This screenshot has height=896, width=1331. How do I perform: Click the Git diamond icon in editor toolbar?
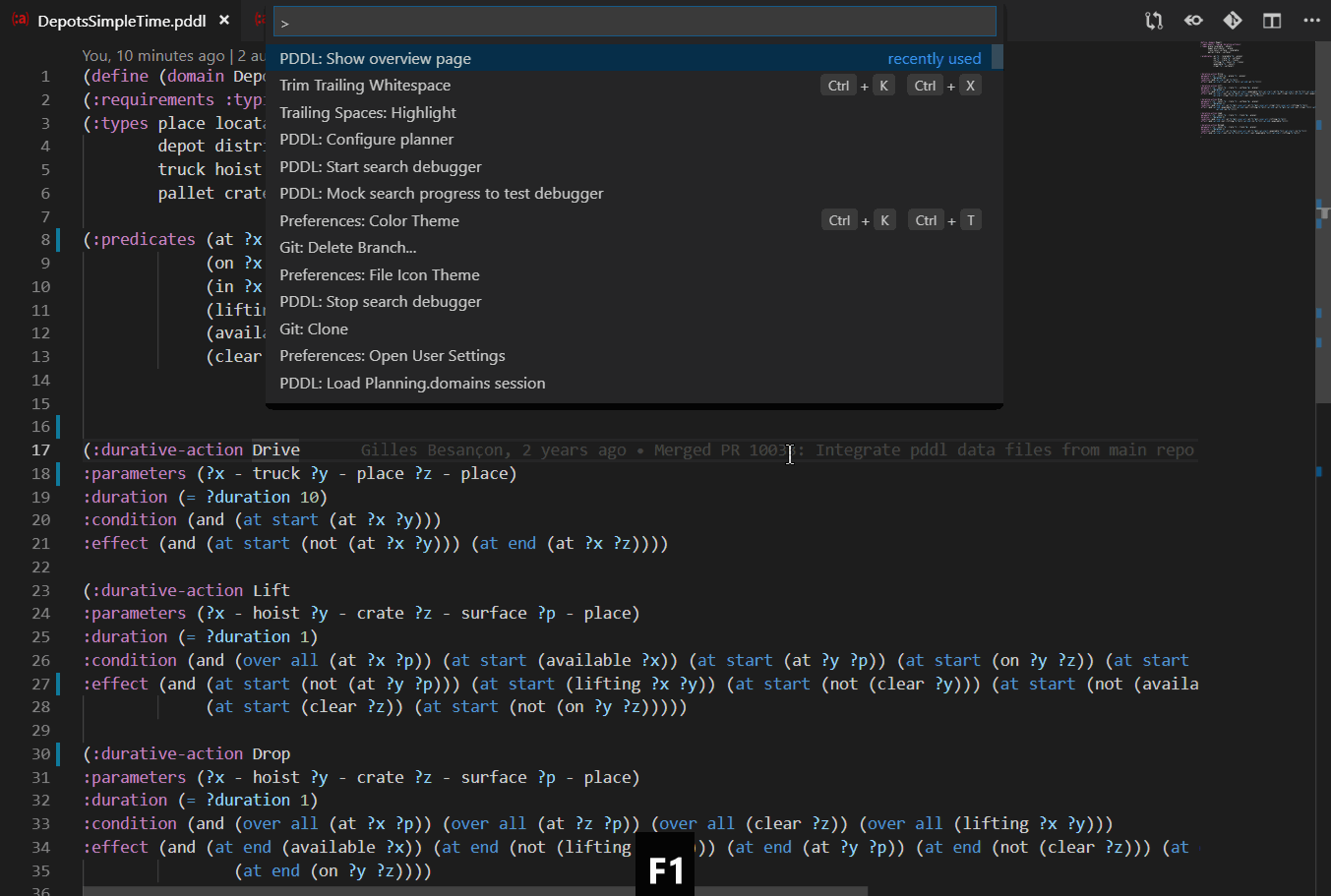point(1233,20)
